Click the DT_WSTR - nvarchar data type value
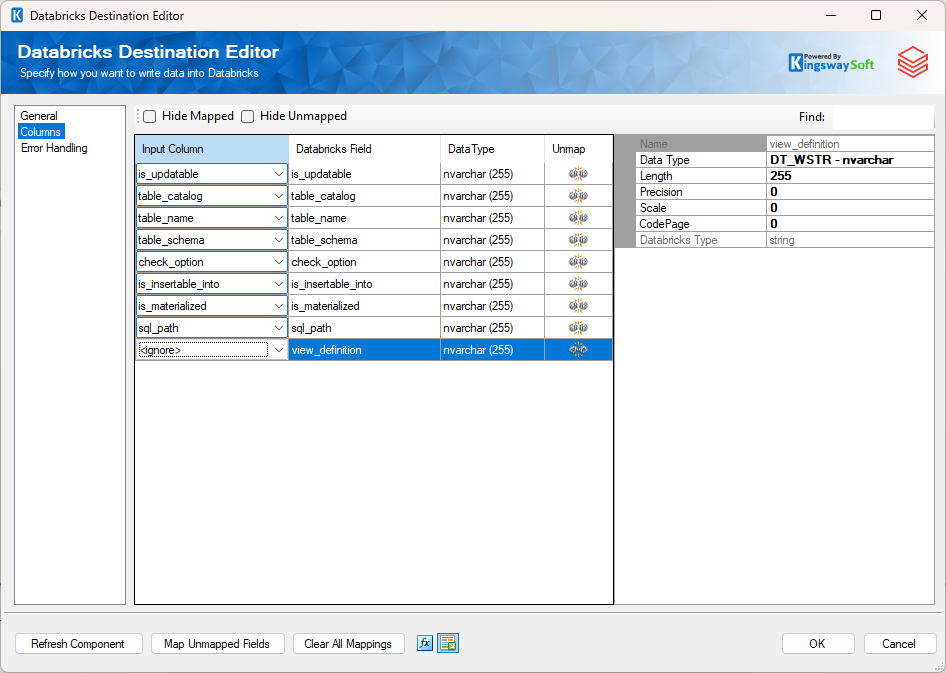Image resolution: width=946 pixels, height=673 pixels. click(850, 160)
